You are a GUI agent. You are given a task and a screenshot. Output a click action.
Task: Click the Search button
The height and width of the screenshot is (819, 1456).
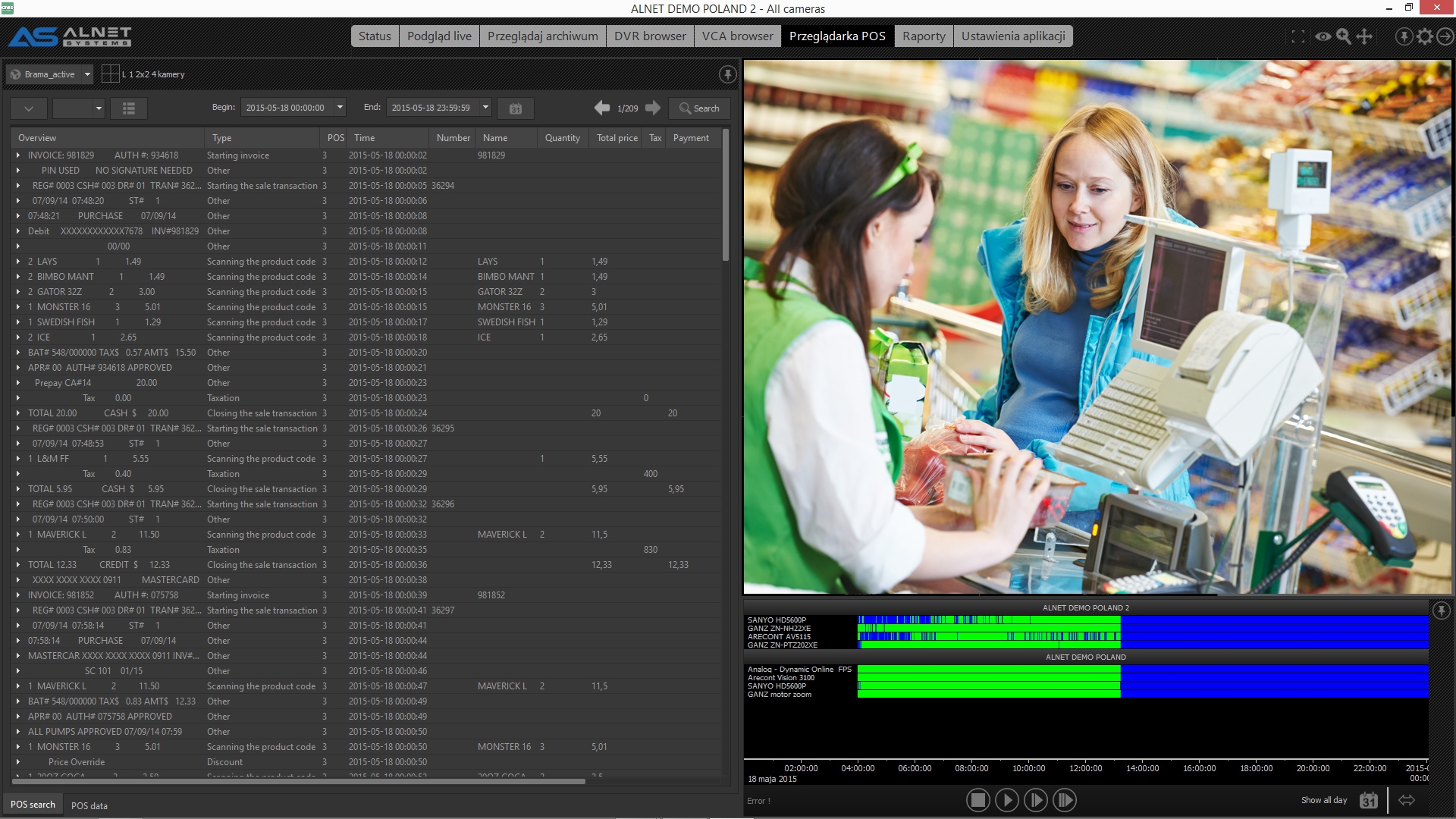pos(699,108)
